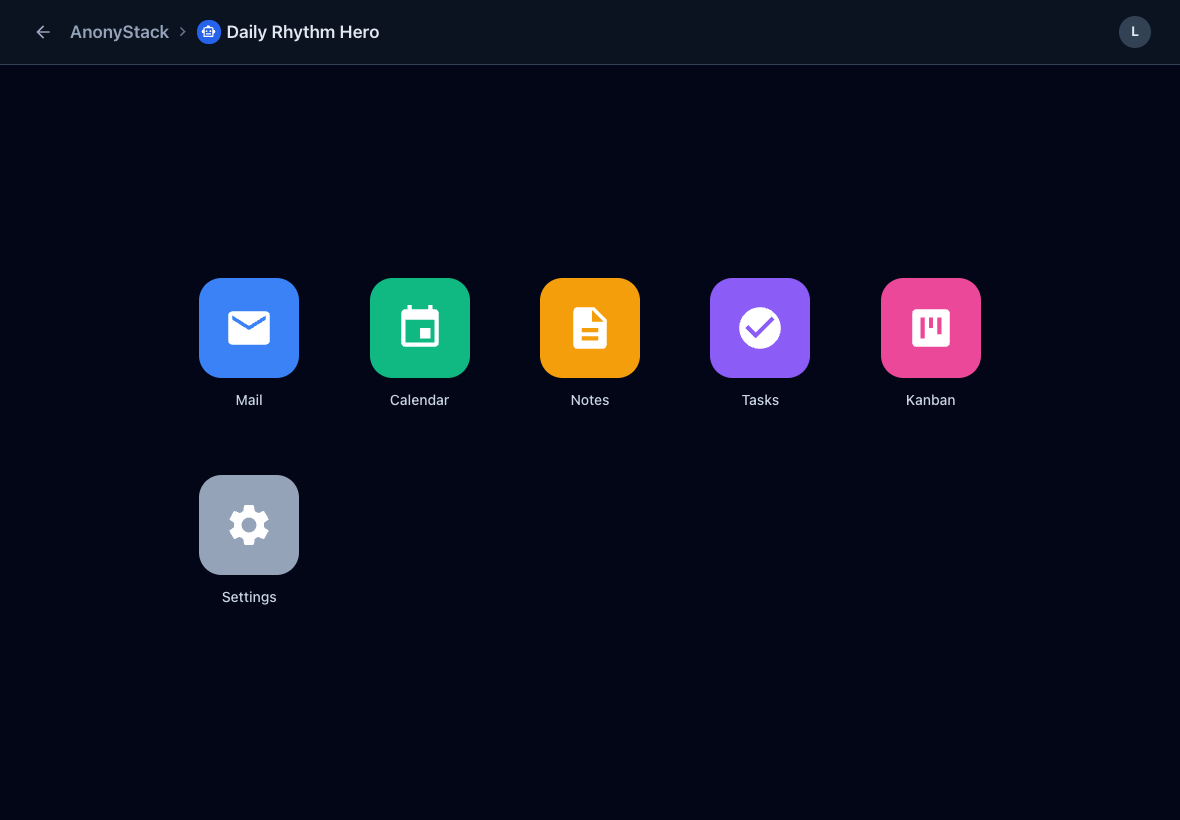Open the 'L' user avatar menu

(x=1134, y=32)
